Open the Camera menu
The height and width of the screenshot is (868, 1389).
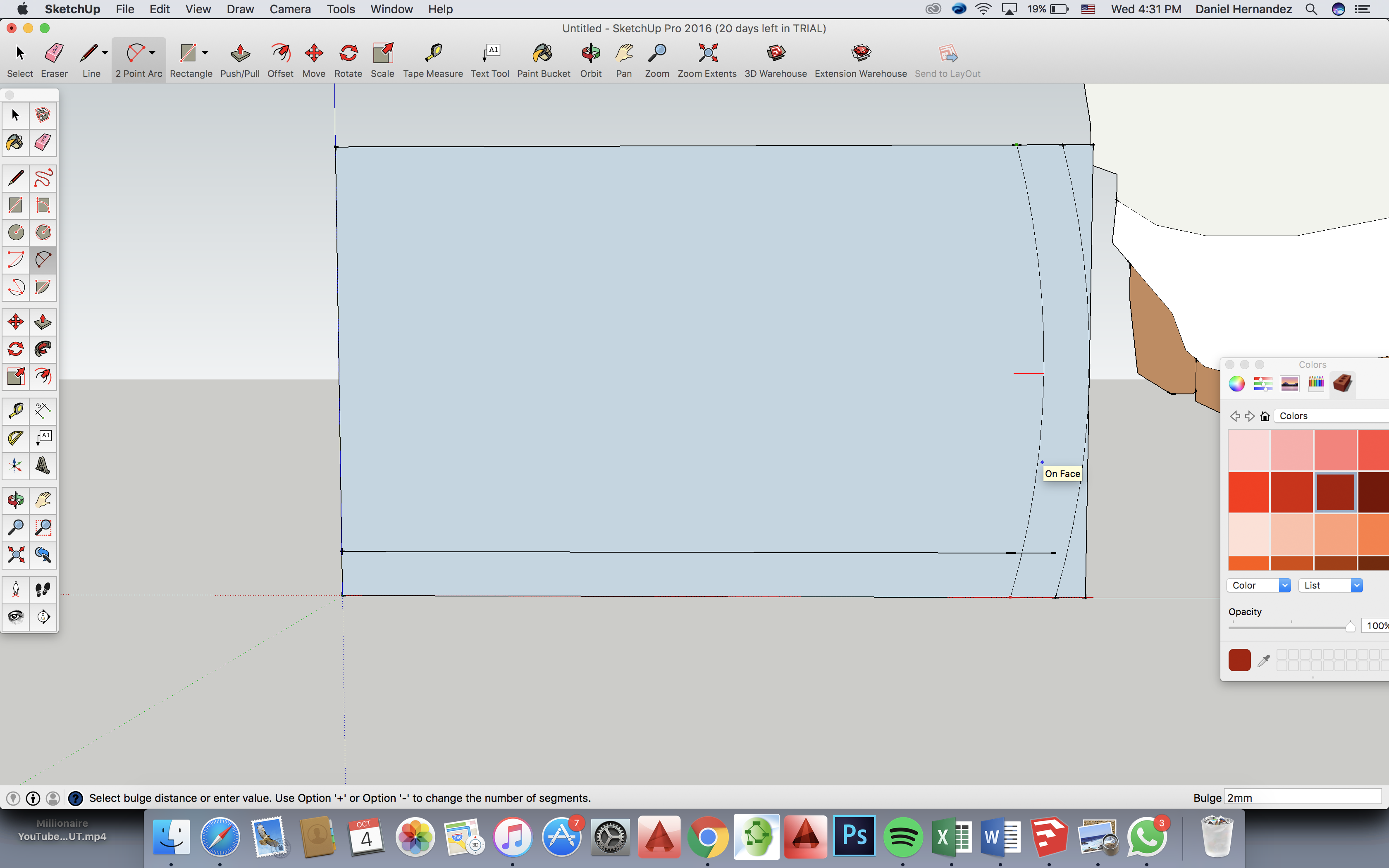[290, 9]
